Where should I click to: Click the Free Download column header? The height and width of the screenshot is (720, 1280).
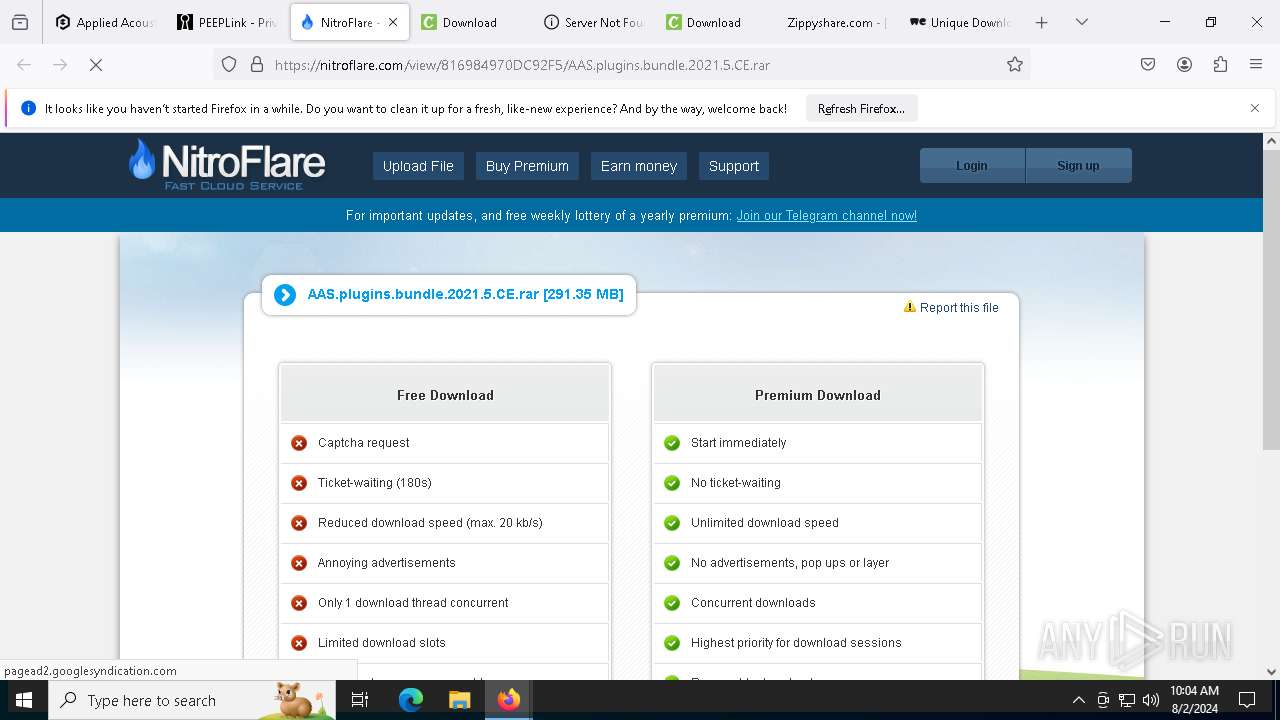click(x=445, y=395)
